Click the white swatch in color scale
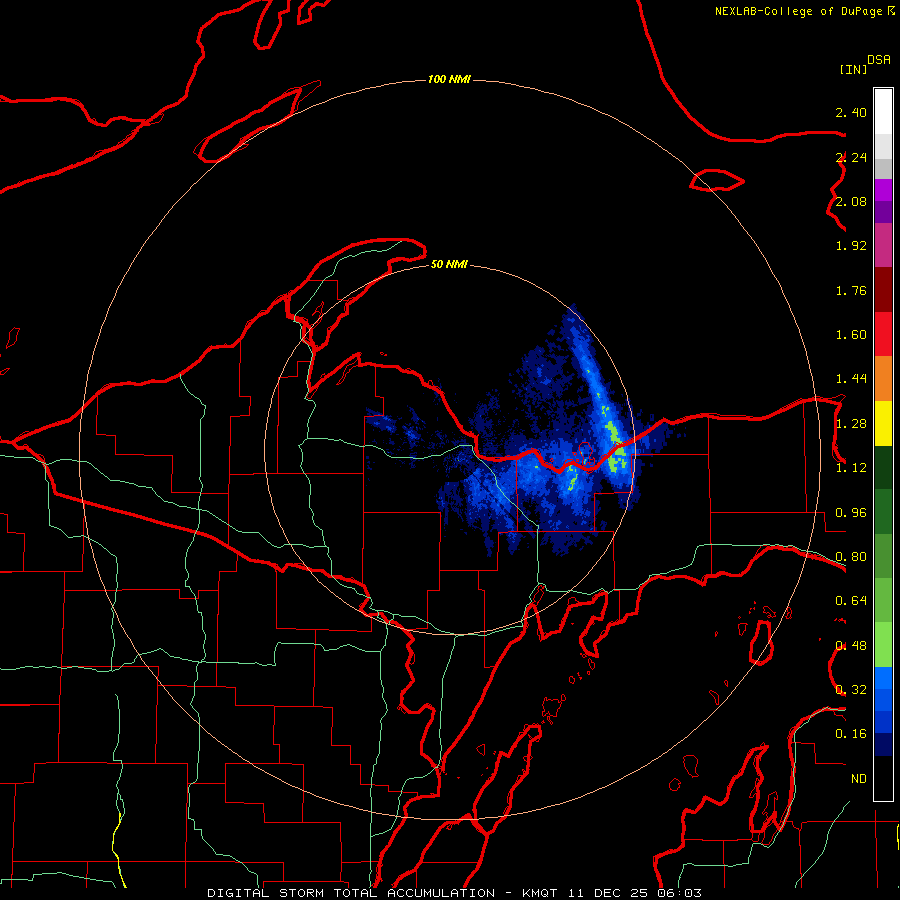The image size is (900, 900). click(x=883, y=112)
